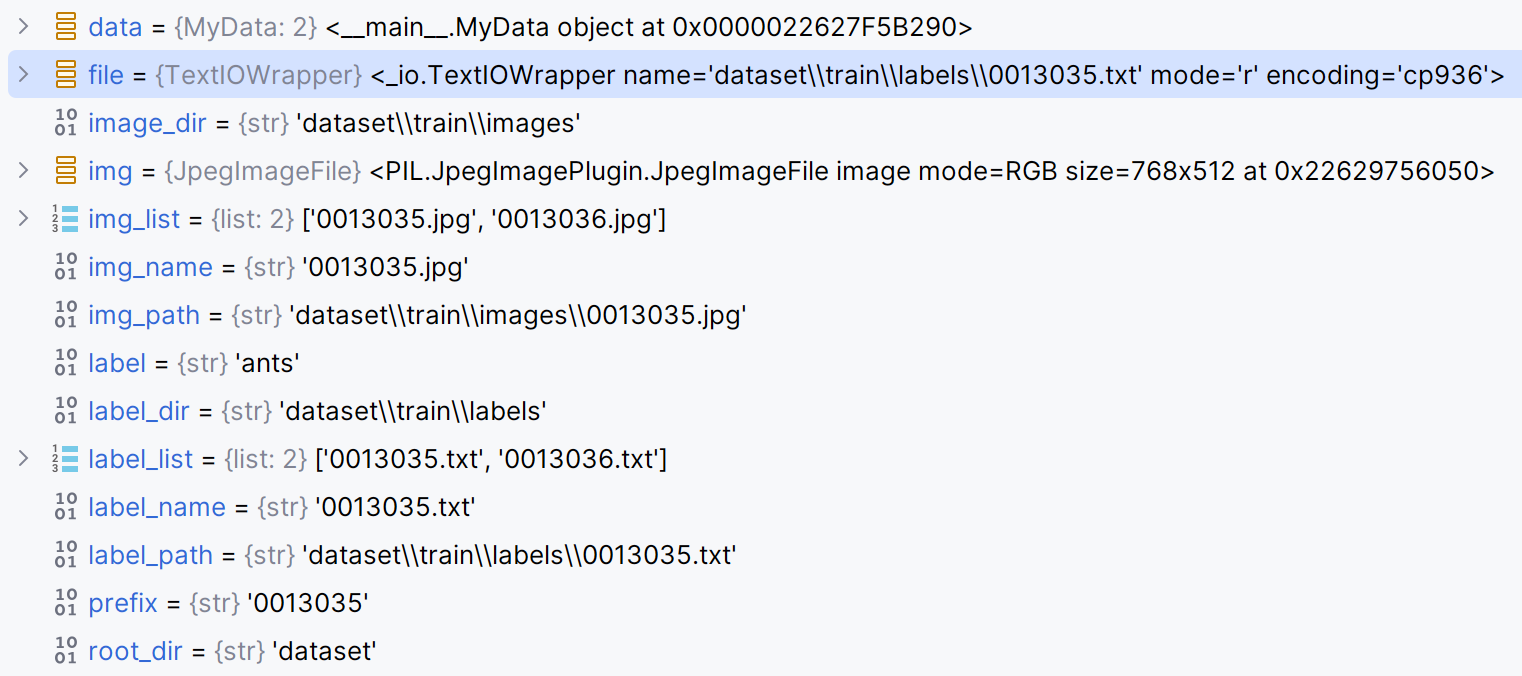Expand the file TextIOWrapper node
Viewport: 1522px width, 676px height.
click(23, 75)
